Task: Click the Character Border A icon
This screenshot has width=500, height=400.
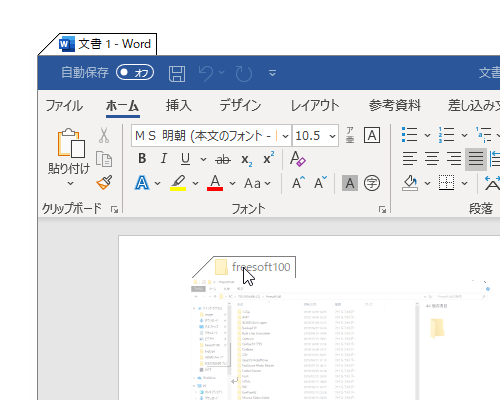Action: pos(372,135)
